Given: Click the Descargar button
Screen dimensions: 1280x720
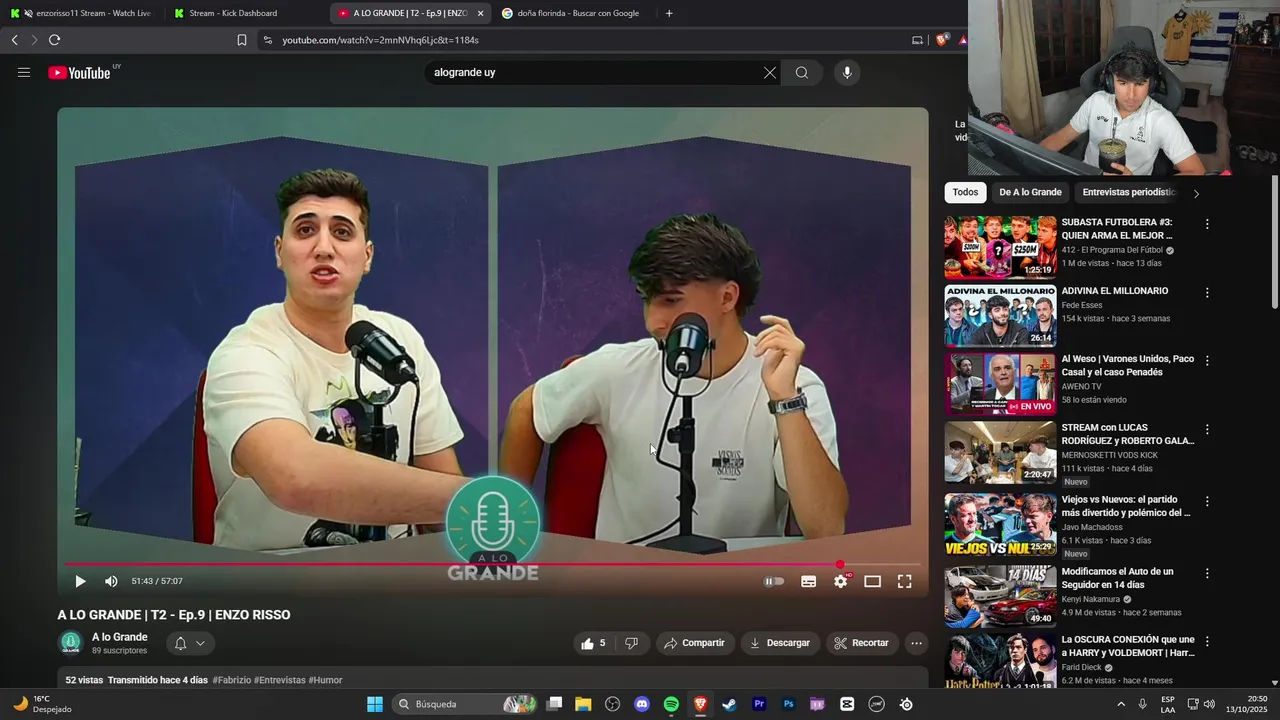Looking at the screenshot, I should (x=781, y=643).
